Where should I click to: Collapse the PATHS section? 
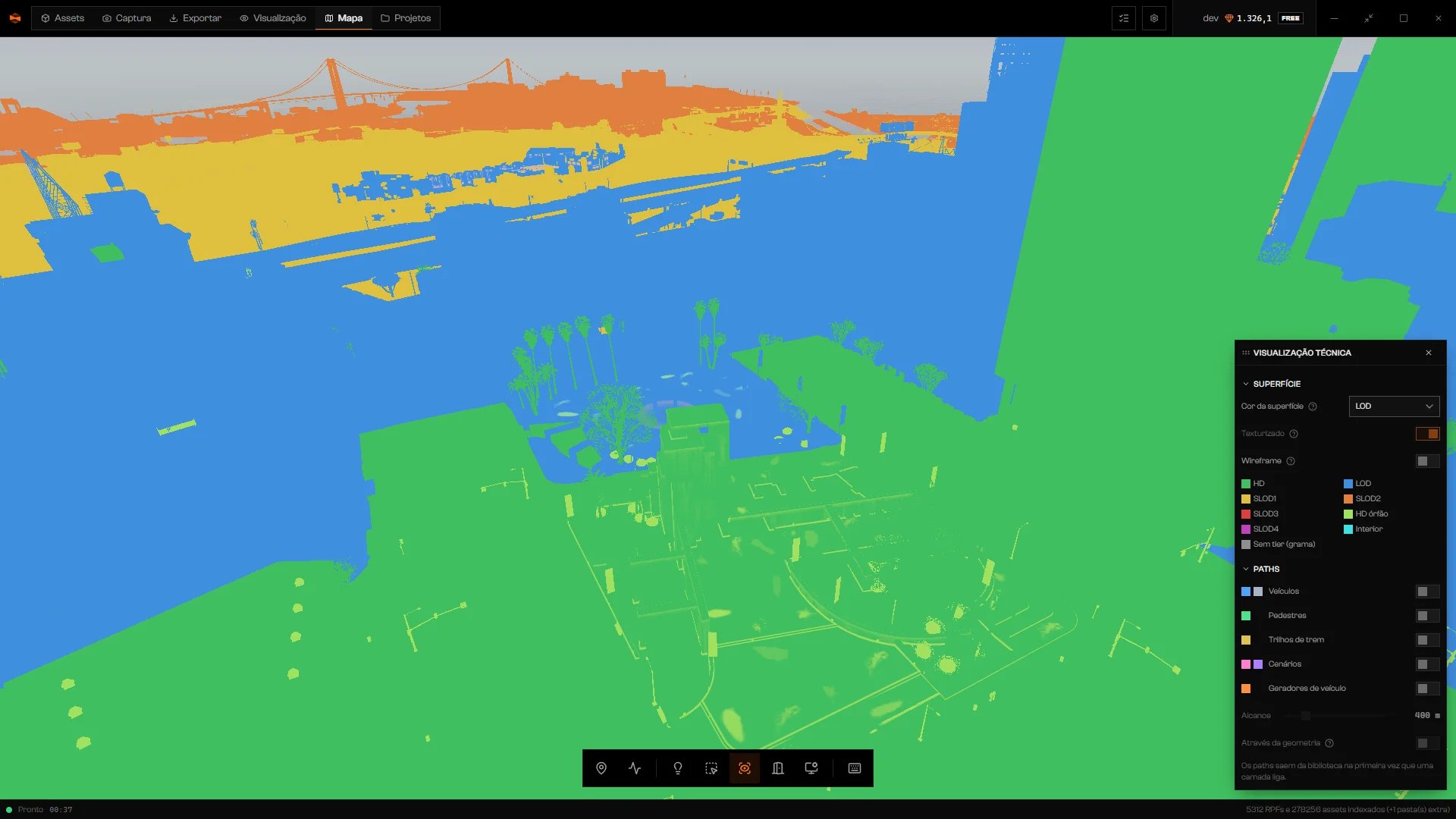pos(1260,569)
